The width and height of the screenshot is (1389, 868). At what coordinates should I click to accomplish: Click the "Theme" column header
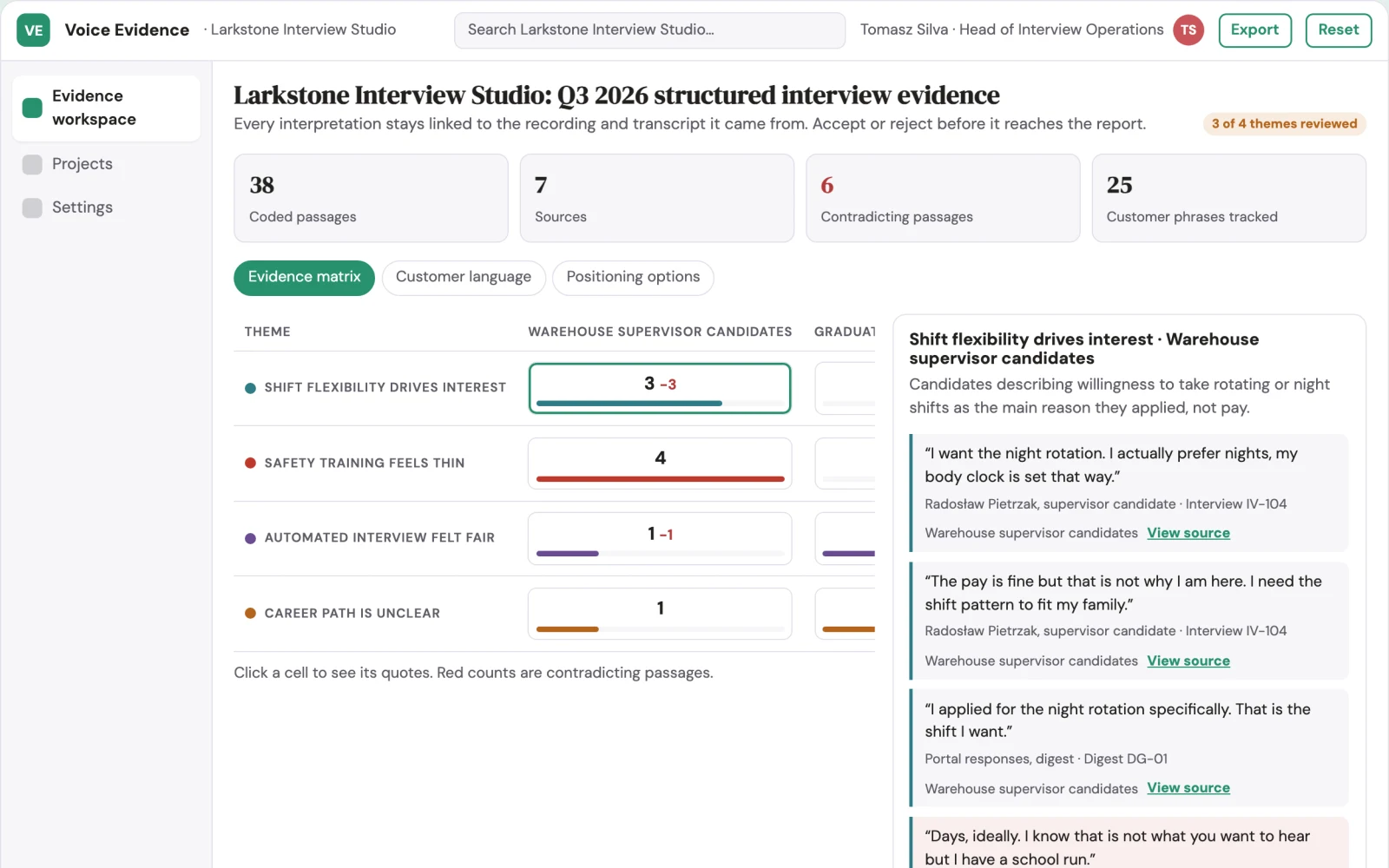267,332
